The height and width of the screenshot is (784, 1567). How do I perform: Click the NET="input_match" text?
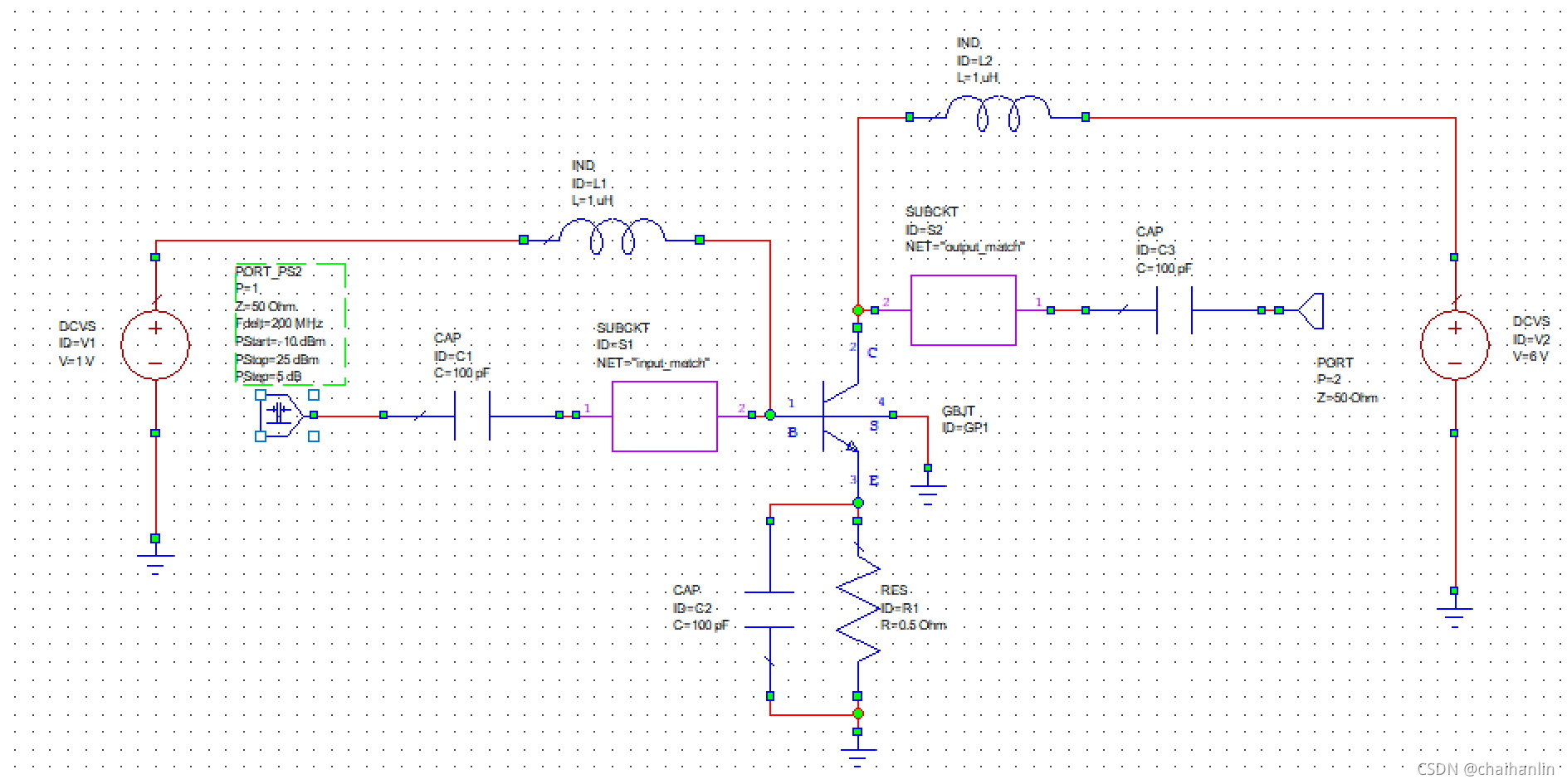click(x=653, y=363)
